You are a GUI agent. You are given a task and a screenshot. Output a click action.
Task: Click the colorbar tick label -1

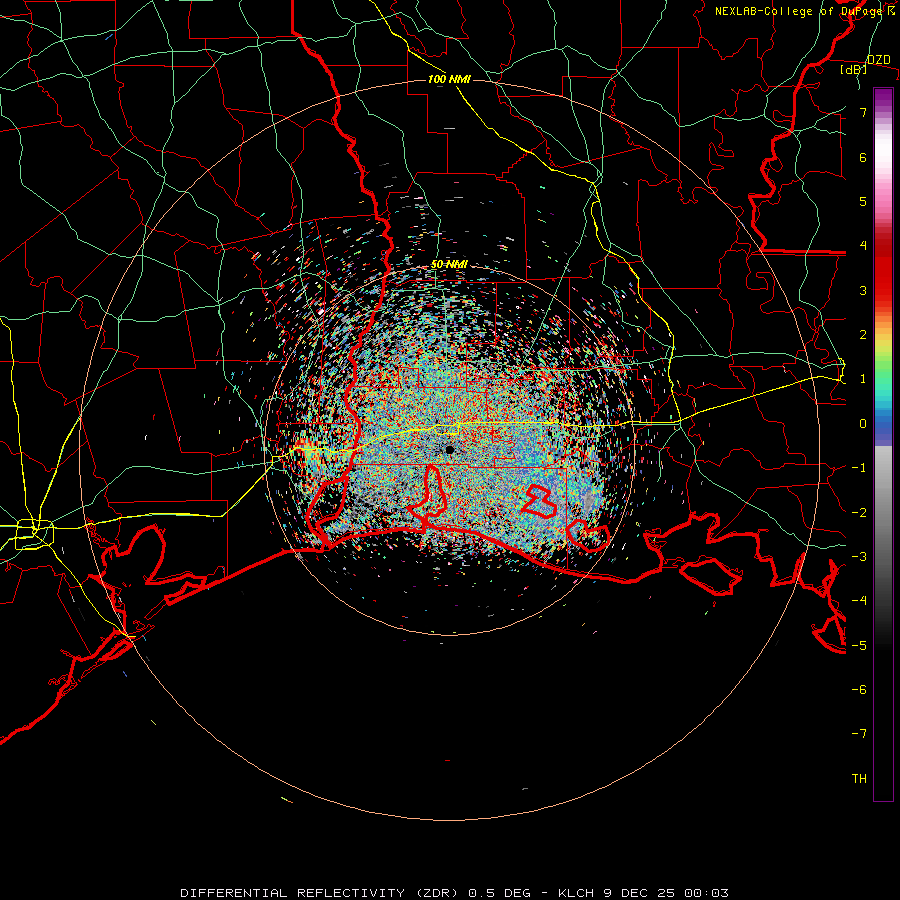(859, 468)
